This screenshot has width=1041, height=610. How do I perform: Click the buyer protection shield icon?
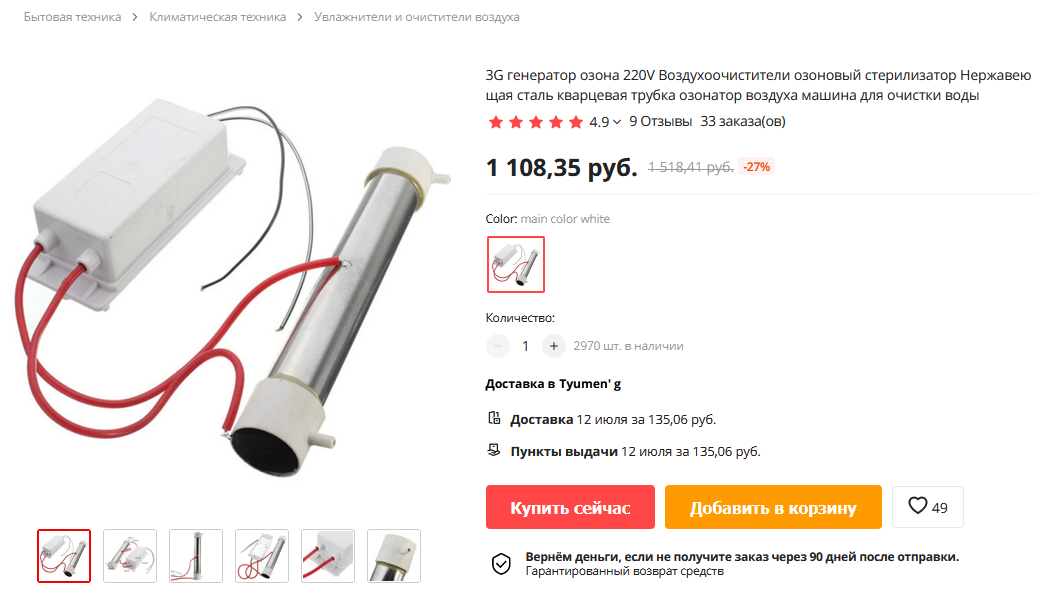pos(501,564)
